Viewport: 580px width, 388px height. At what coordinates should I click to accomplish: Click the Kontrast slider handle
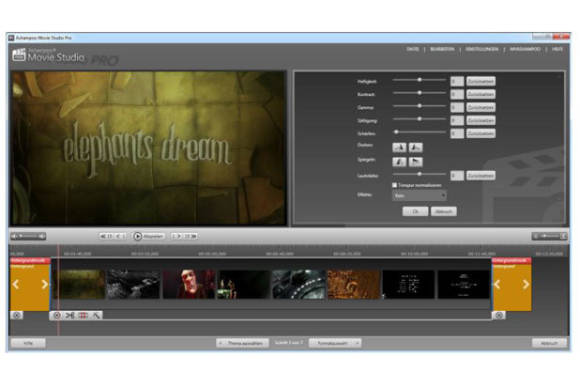(419, 92)
